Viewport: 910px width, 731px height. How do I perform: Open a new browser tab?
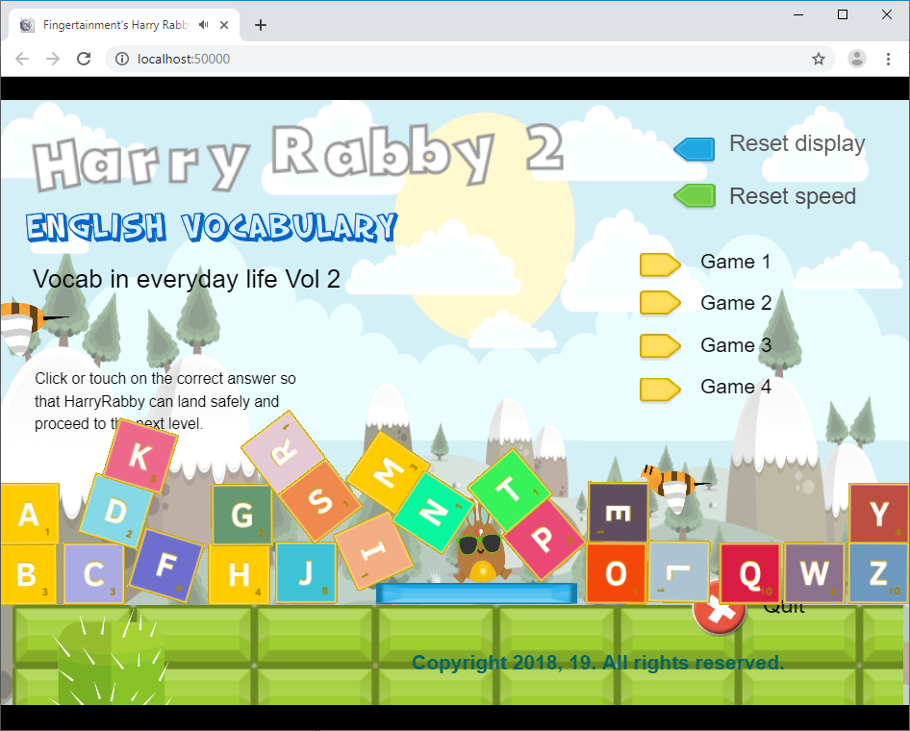pos(261,24)
